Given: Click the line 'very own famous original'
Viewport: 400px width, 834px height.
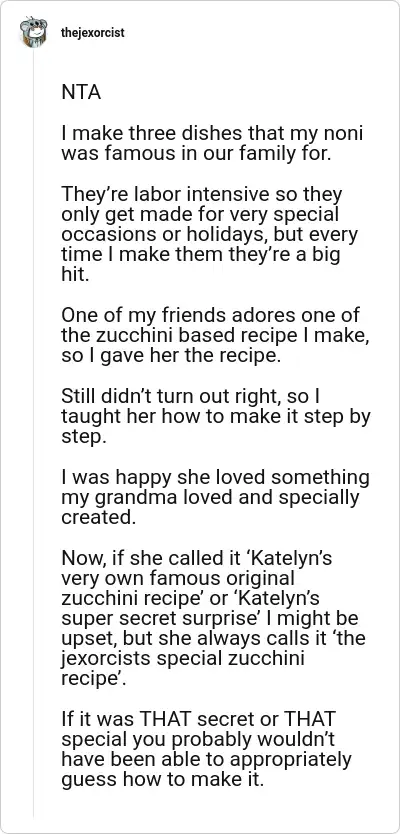Looking at the screenshot, I should tap(178, 578).
